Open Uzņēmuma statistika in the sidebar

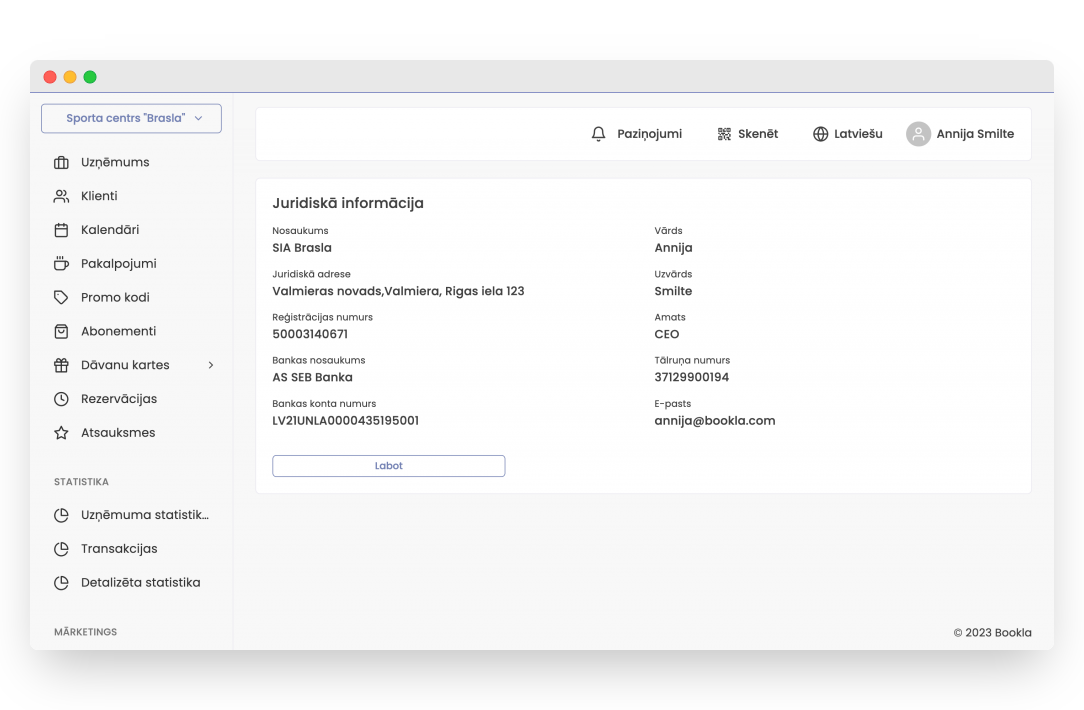pyautogui.click(x=144, y=515)
